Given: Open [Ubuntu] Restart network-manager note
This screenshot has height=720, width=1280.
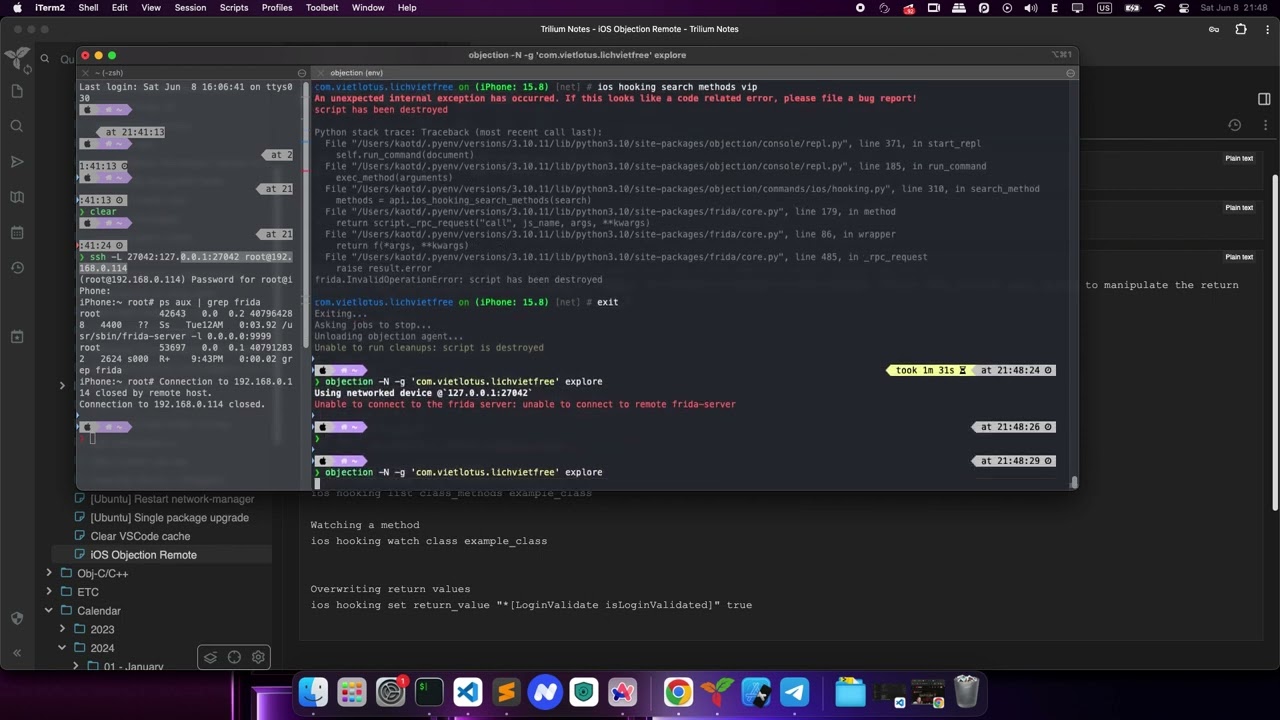Looking at the screenshot, I should [x=172, y=499].
